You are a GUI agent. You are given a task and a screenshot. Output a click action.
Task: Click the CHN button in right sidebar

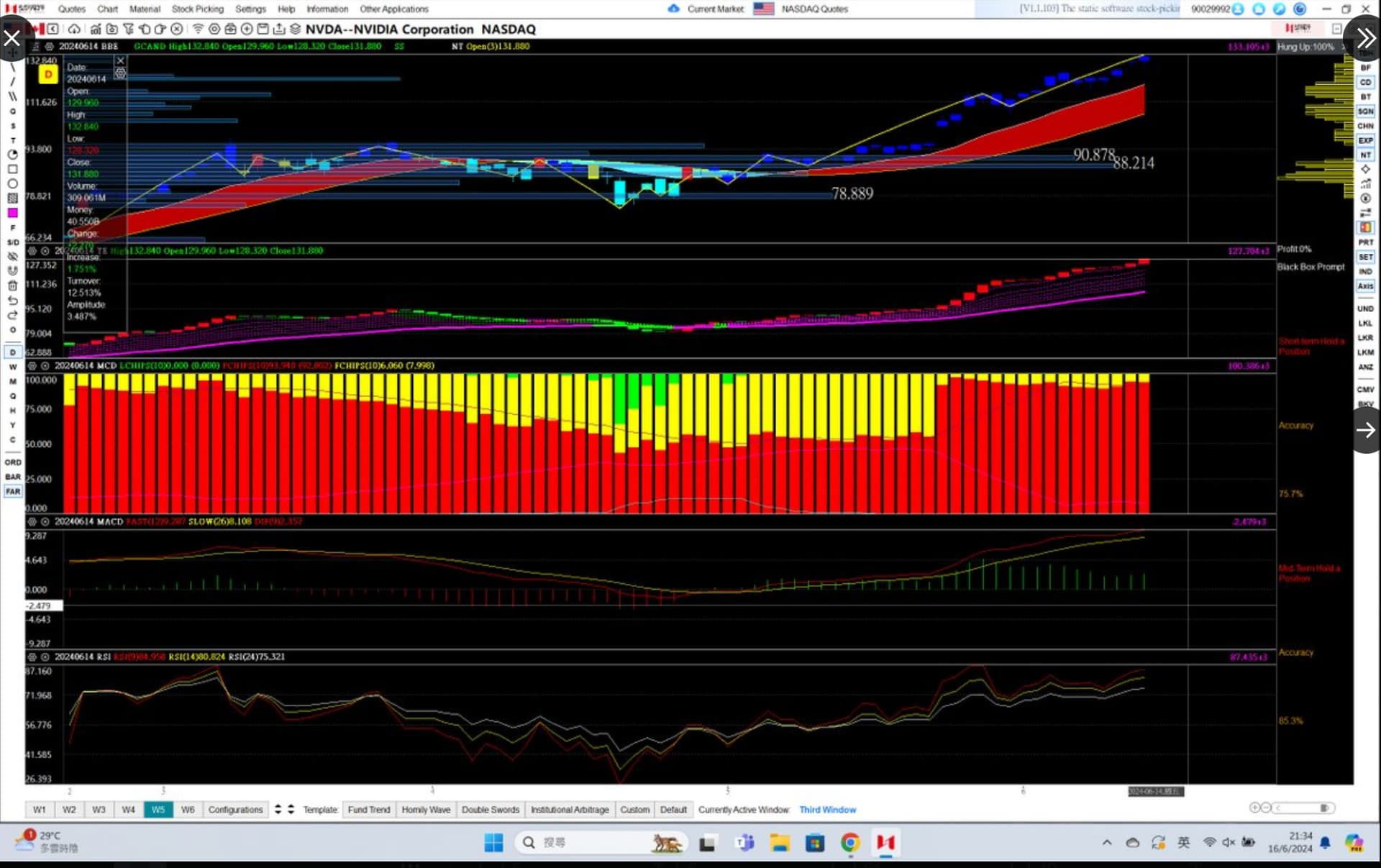pyautogui.click(x=1365, y=126)
